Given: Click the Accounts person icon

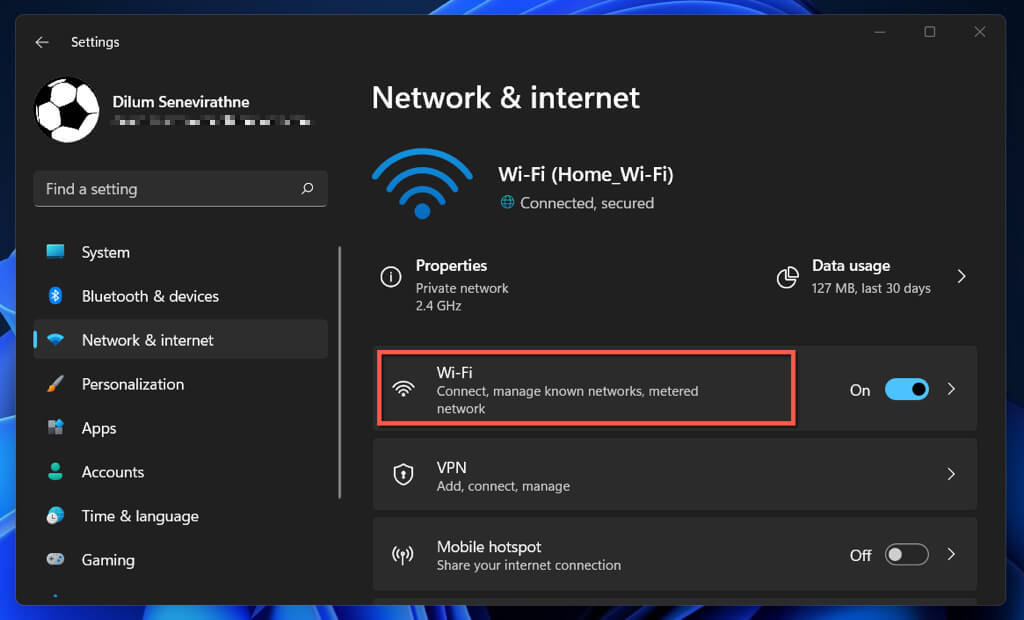Looking at the screenshot, I should tap(56, 472).
